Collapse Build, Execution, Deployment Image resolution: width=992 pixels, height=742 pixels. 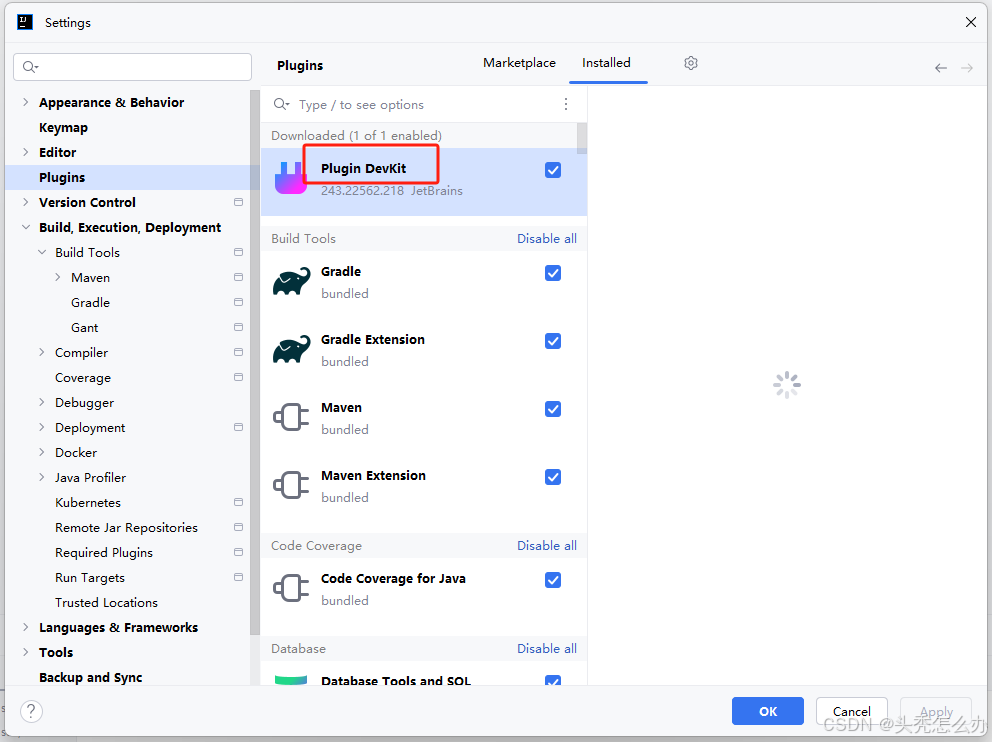(x=25, y=227)
